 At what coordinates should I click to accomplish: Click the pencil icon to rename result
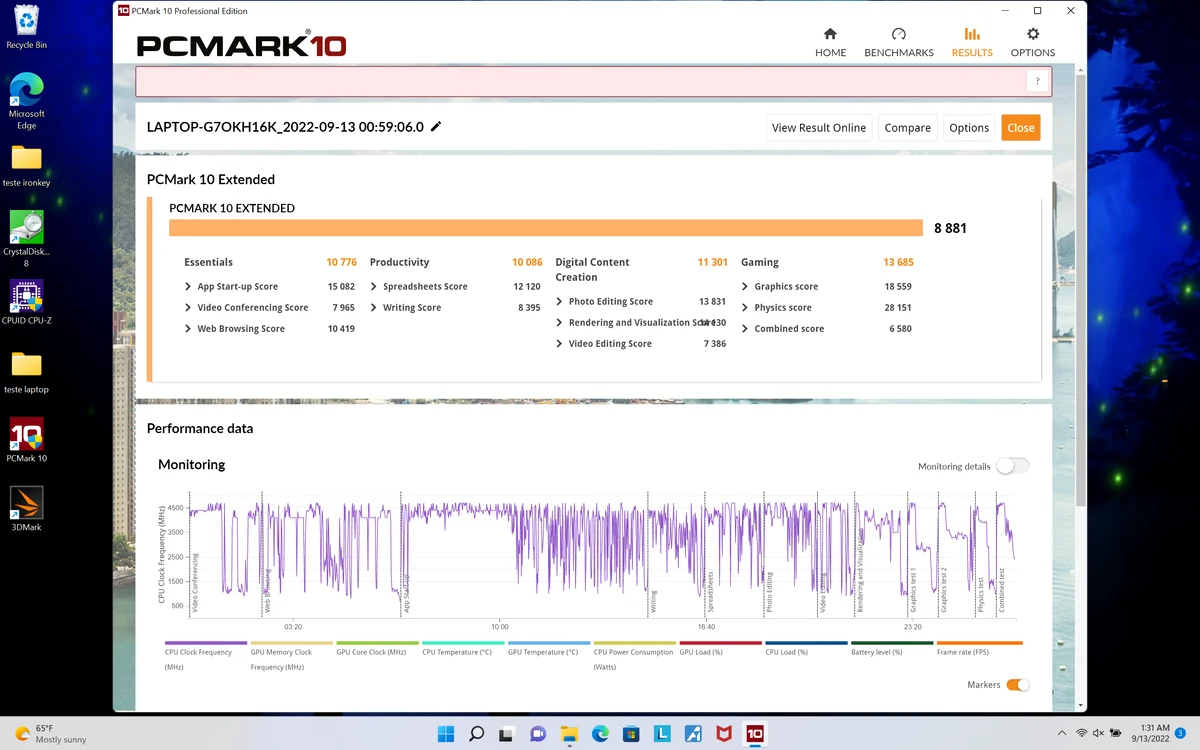point(436,127)
